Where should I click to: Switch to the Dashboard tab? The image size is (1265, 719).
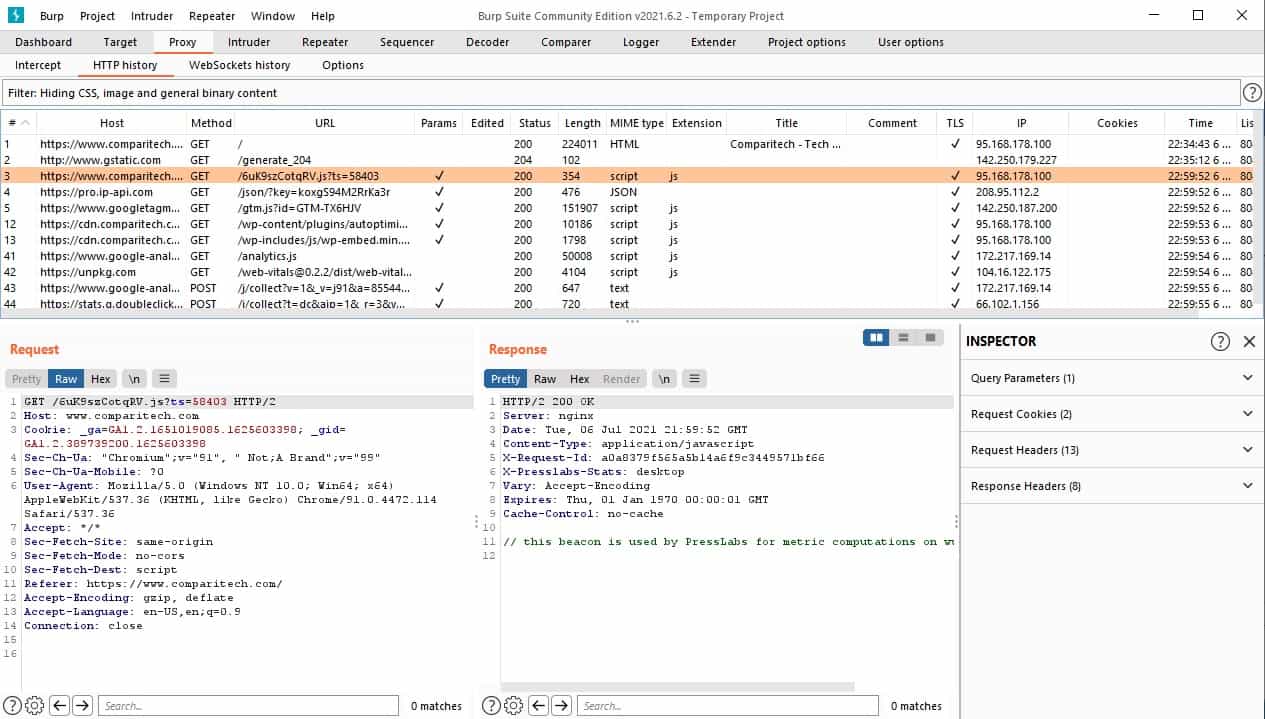pos(44,42)
